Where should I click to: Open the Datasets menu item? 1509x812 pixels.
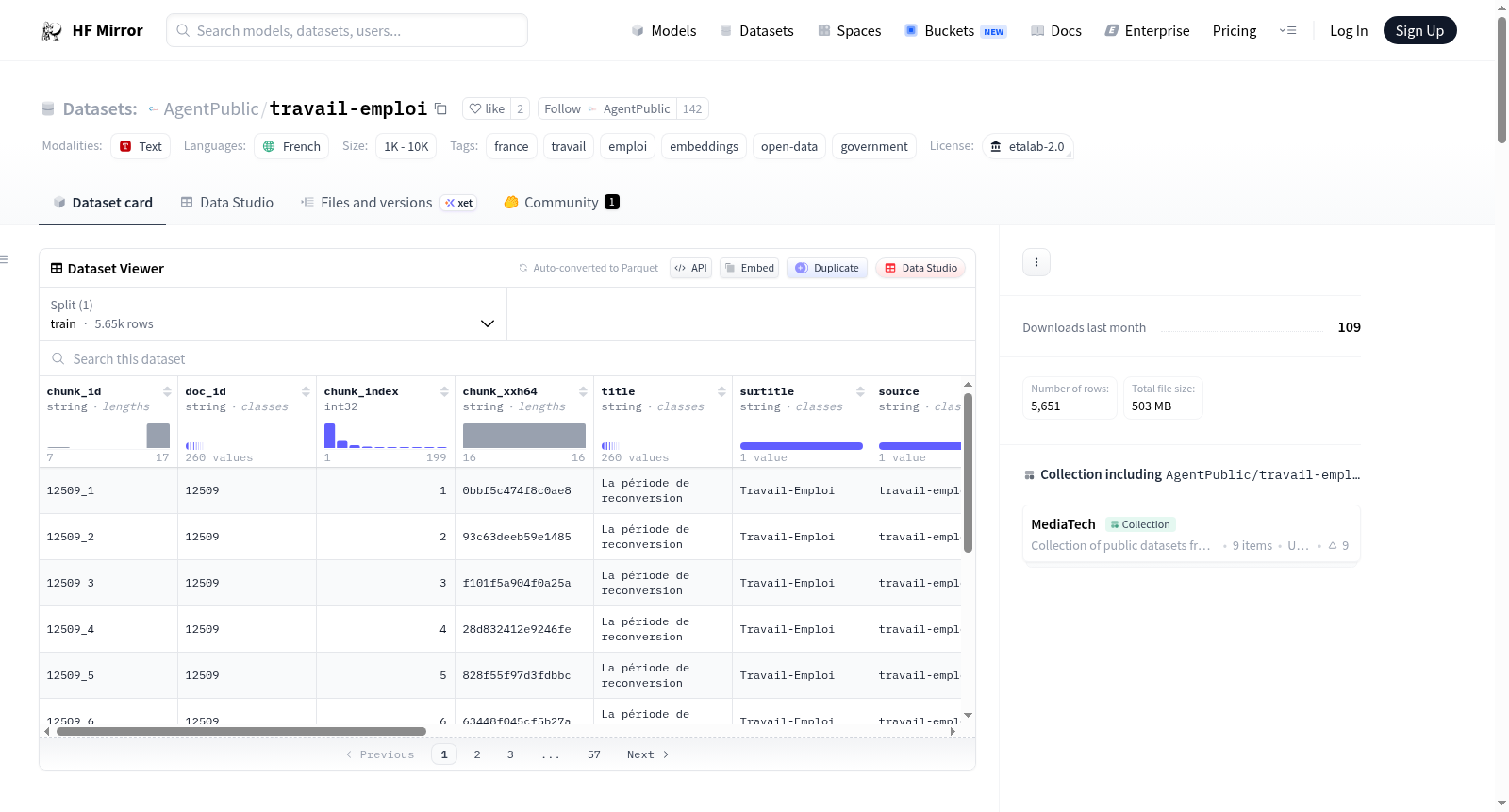point(756,31)
